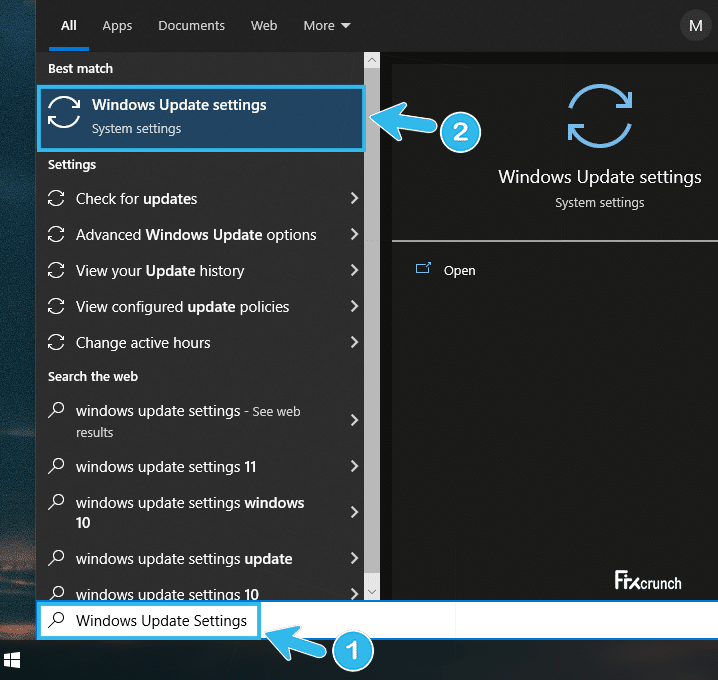Open Windows Update settings best match
718x680 pixels.
click(201, 118)
